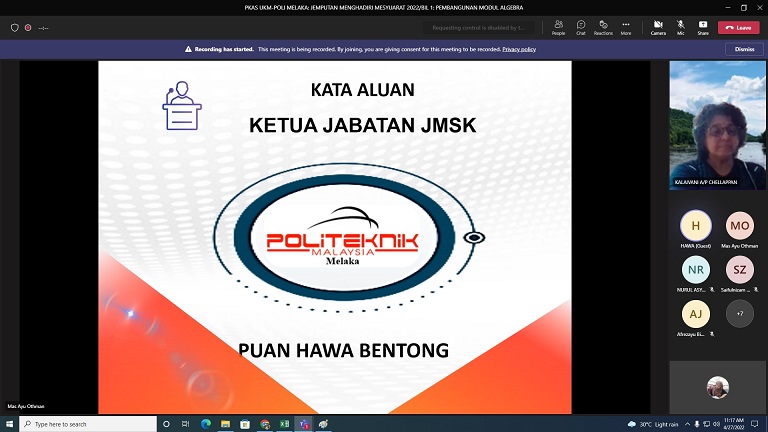The width and height of the screenshot is (768, 432).
Task: Unmute the Mic
Action: click(x=681, y=27)
